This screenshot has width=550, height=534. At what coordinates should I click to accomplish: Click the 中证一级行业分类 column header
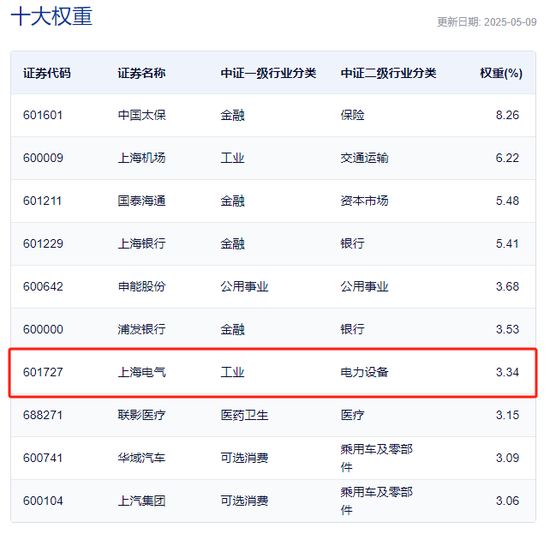[x=268, y=73]
